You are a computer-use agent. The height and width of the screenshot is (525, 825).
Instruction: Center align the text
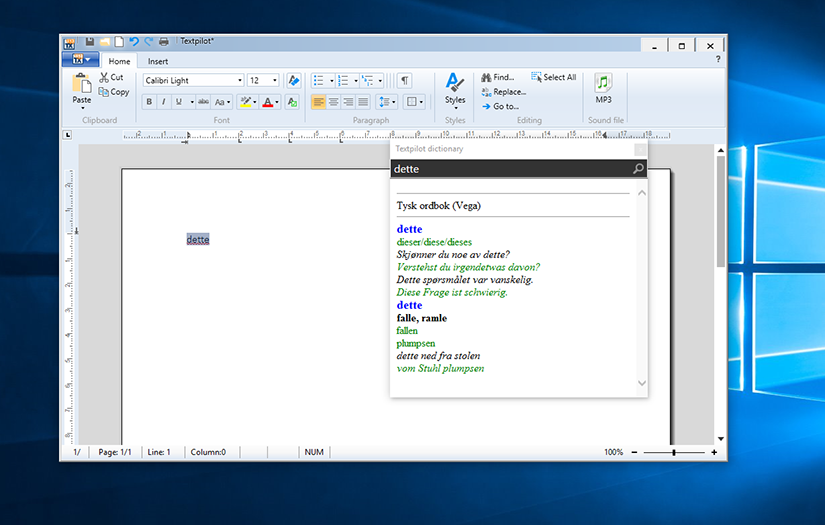333,102
